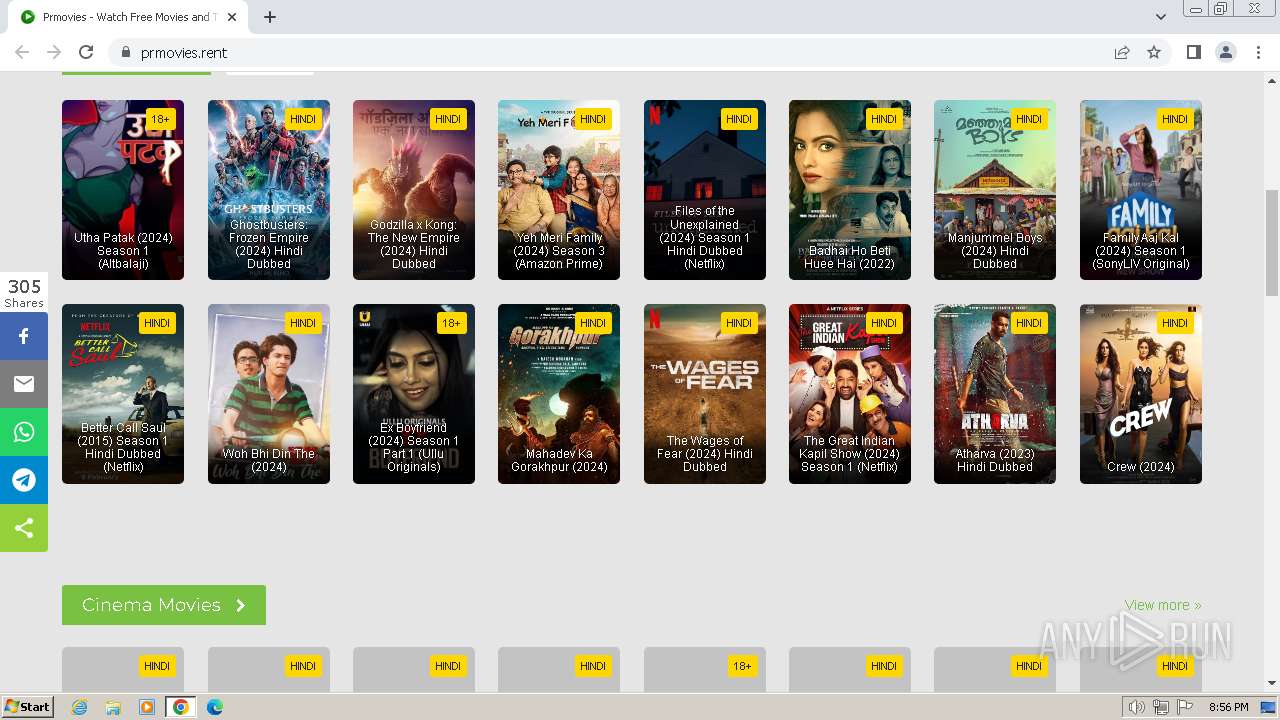Open Woh Bhi Din The (2024) poster
Screen dimensions: 1280x720
click(269, 394)
